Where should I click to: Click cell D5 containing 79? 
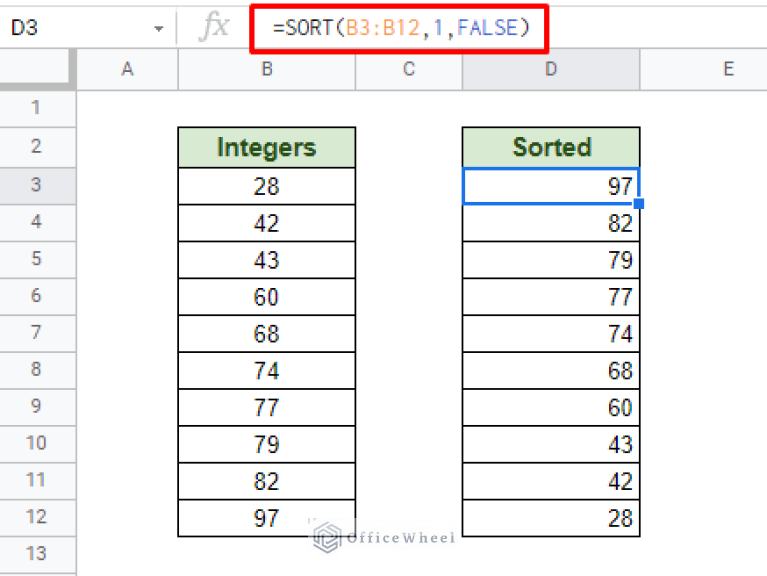(551, 260)
